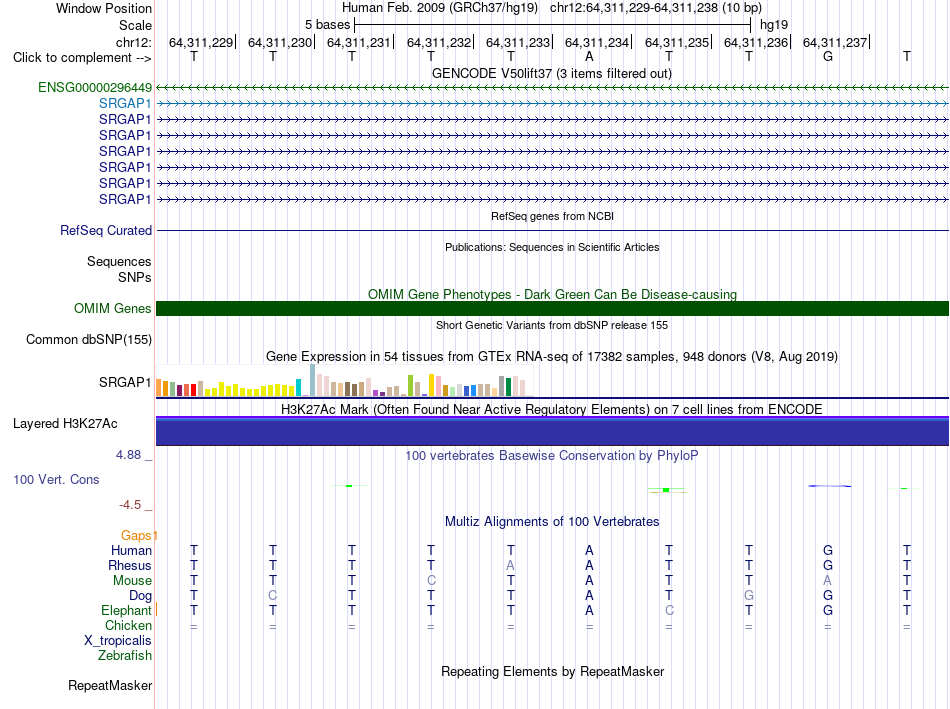Open Common dbSNP(155) track label

(89, 339)
